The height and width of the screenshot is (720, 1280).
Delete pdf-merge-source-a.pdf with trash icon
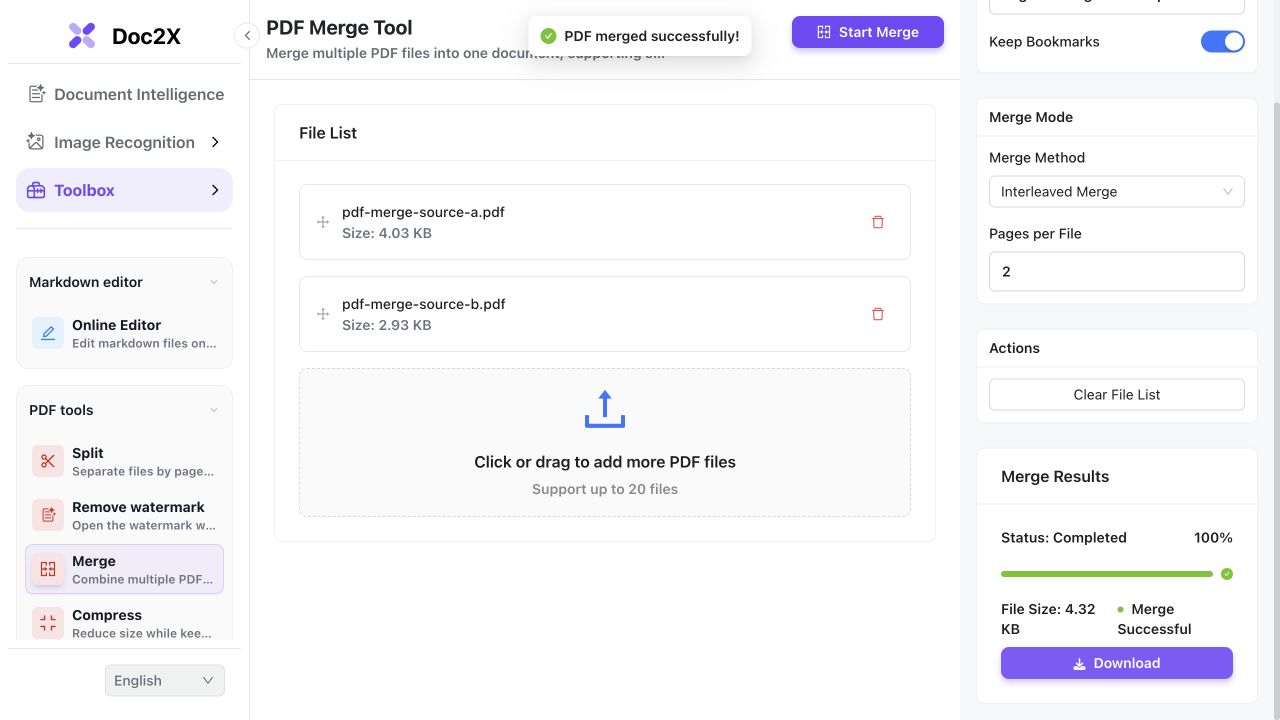coord(878,222)
